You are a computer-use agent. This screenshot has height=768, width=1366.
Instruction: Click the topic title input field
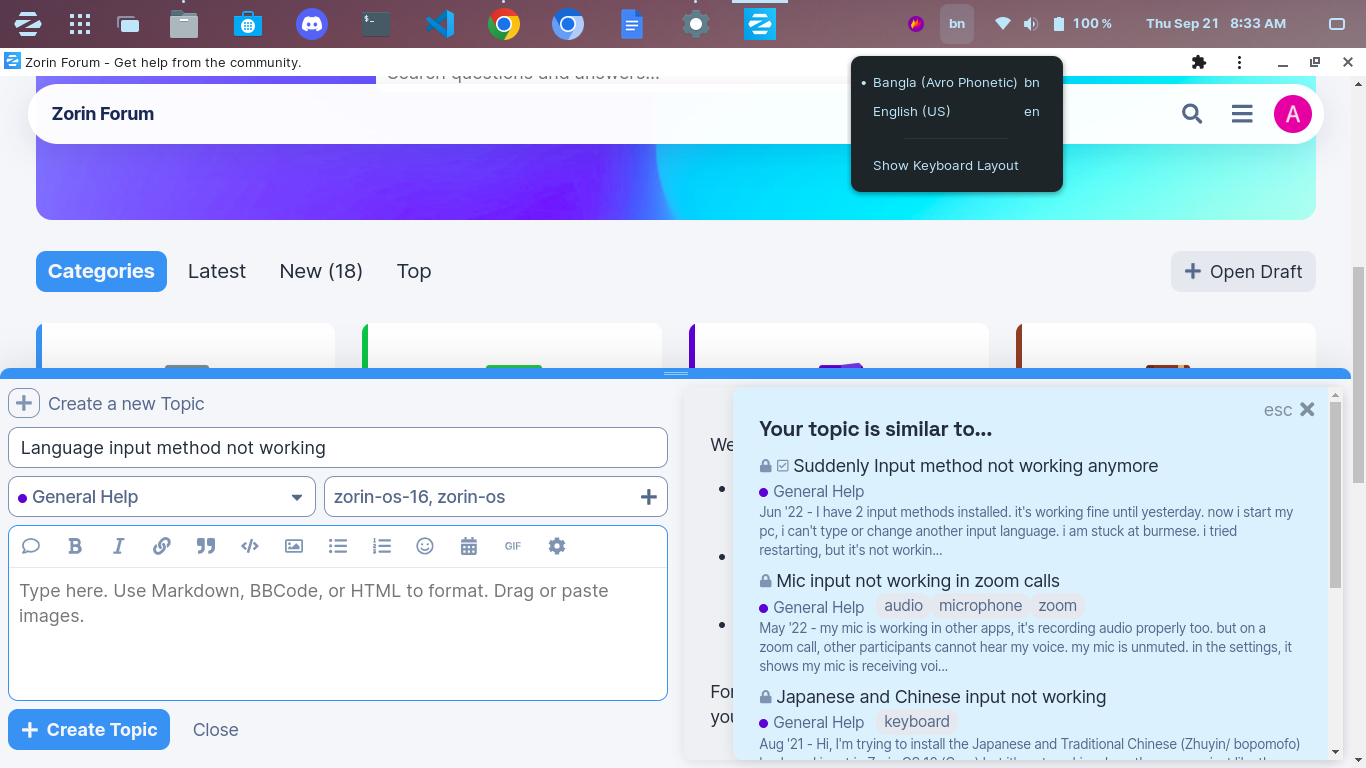pyautogui.click(x=338, y=448)
